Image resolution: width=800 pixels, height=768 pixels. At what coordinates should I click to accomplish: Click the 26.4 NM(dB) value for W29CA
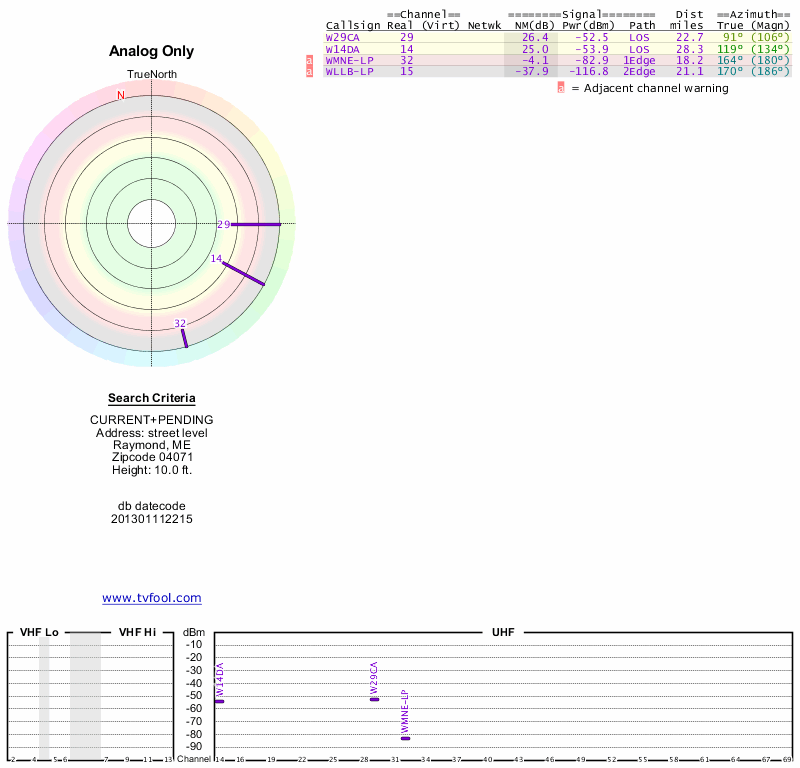pos(535,37)
